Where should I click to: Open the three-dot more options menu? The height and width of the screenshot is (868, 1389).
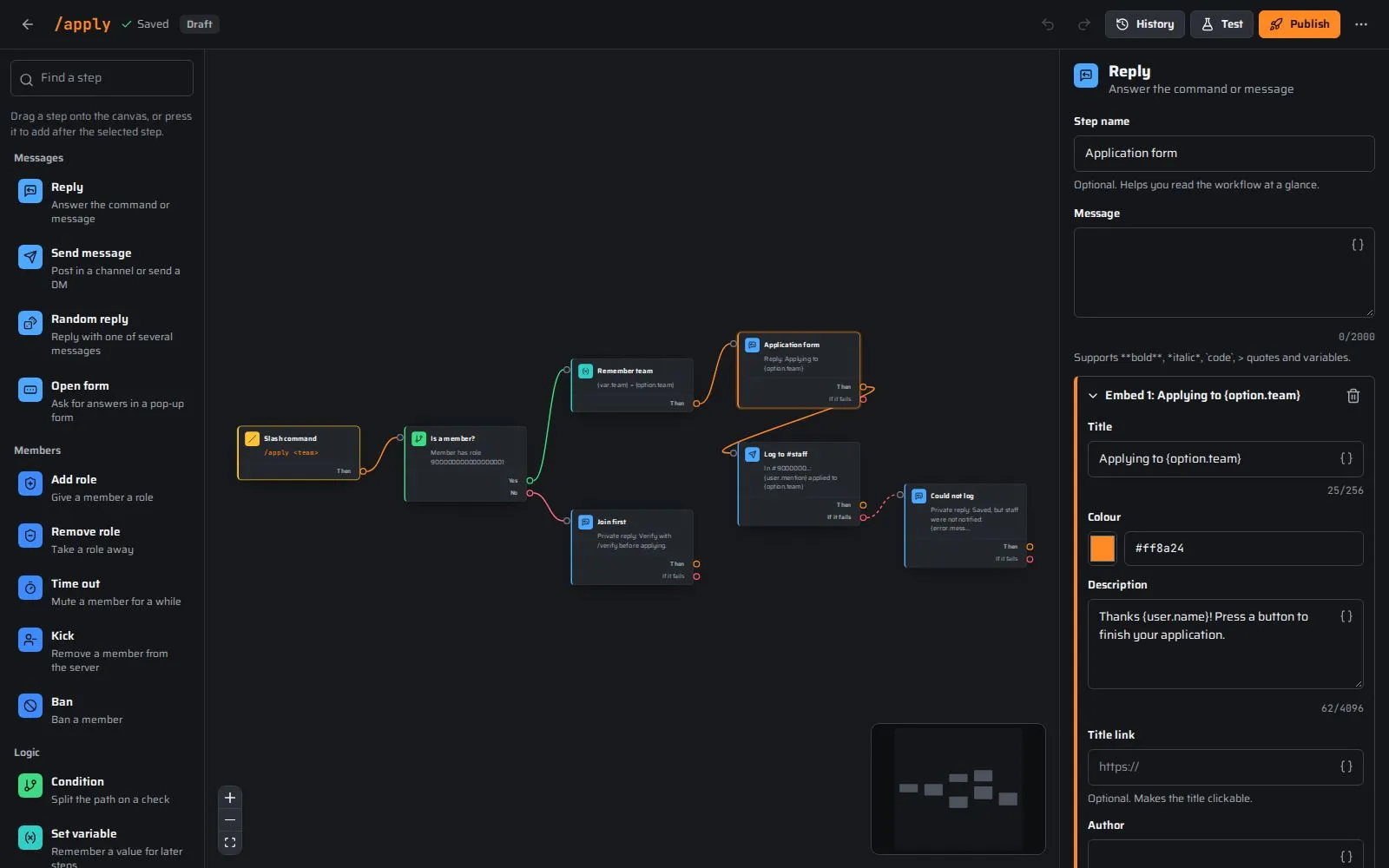pos(1361,24)
